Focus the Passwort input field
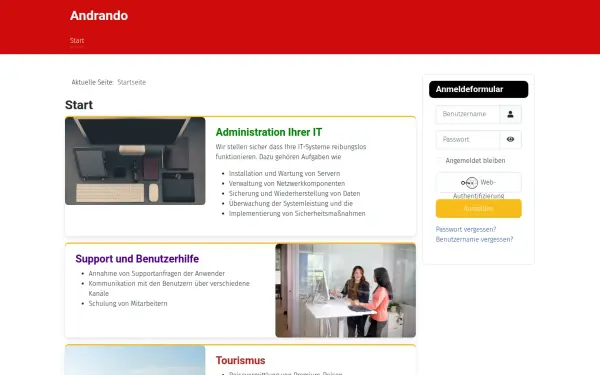600x375 pixels. point(468,139)
